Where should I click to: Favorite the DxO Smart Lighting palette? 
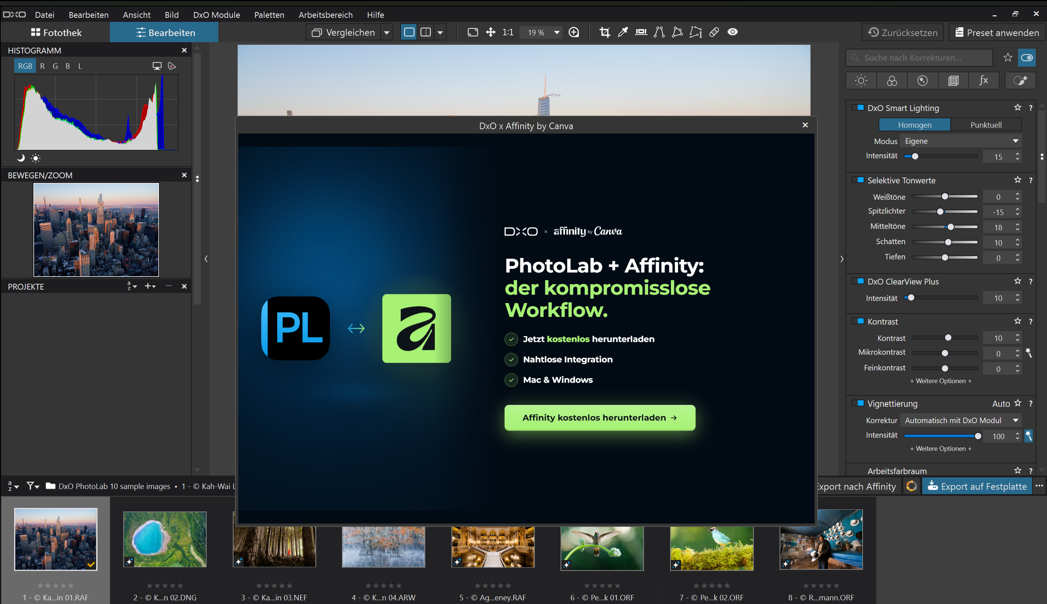click(1018, 107)
